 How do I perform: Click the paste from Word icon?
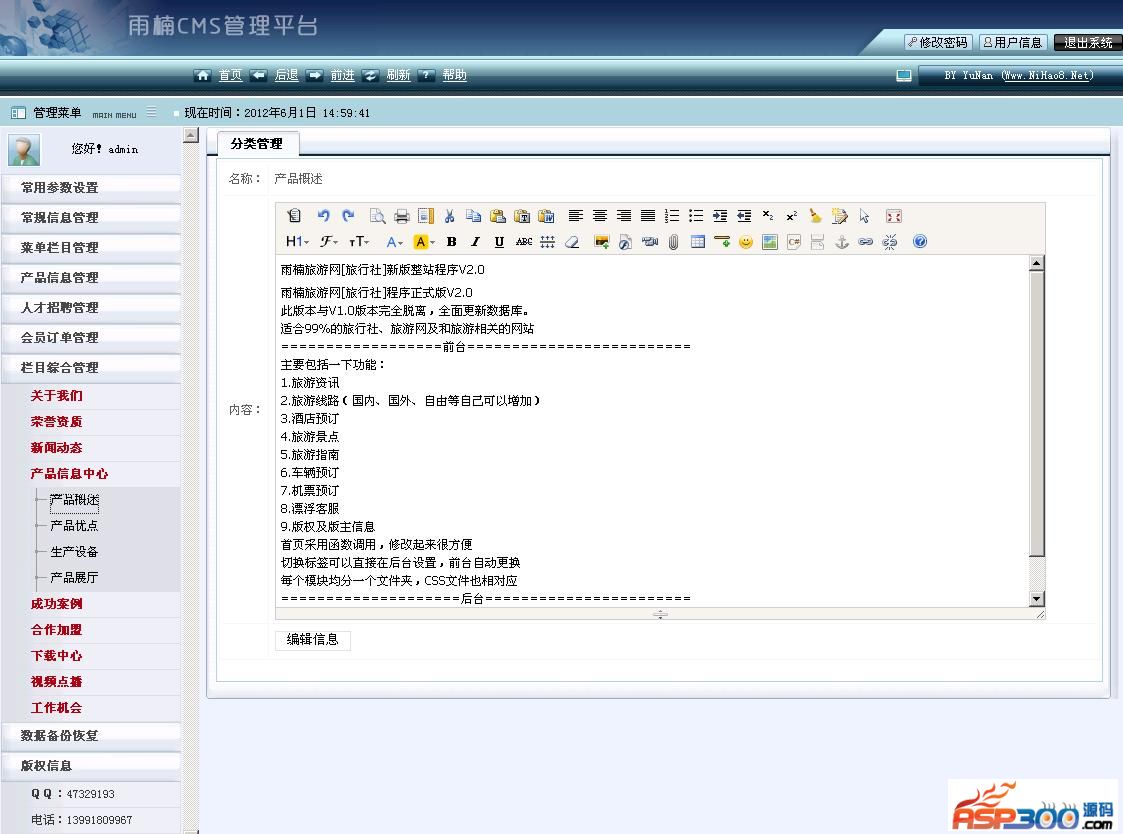546,216
